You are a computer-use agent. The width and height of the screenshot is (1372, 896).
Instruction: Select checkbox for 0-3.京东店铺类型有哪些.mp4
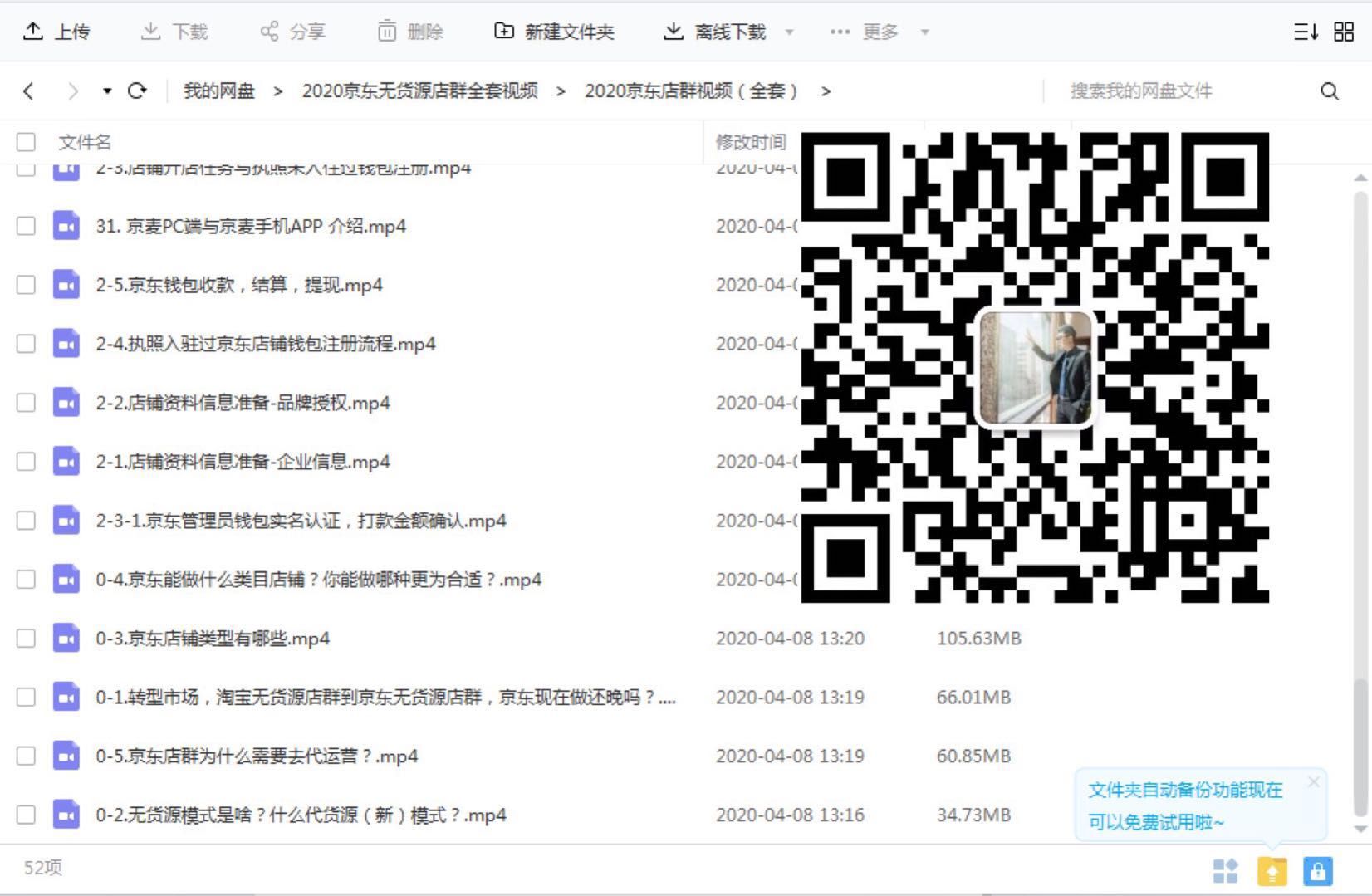(x=27, y=639)
